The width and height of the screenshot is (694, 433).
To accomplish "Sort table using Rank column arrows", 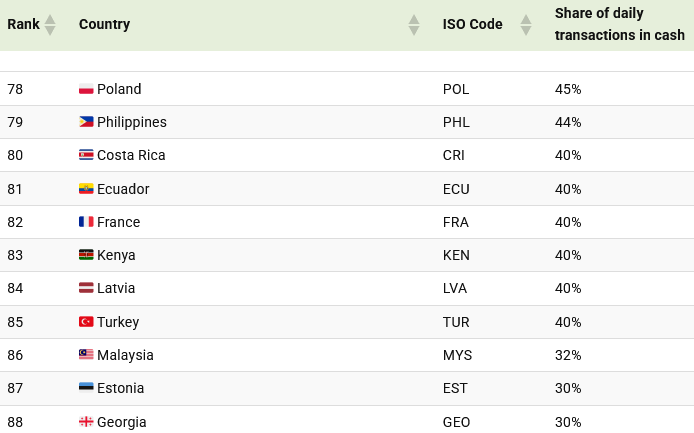I will point(50,25).
